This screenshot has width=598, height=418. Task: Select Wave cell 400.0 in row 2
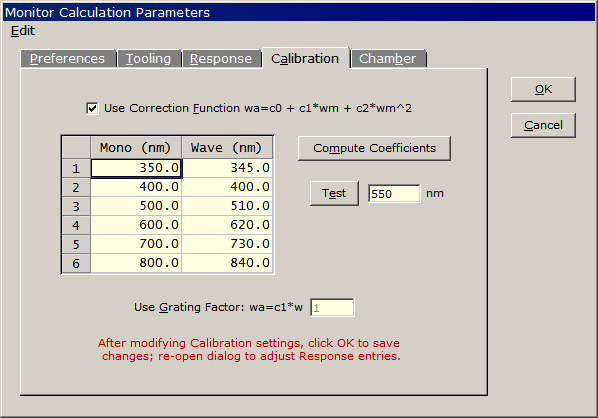pyautogui.click(x=227, y=187)
